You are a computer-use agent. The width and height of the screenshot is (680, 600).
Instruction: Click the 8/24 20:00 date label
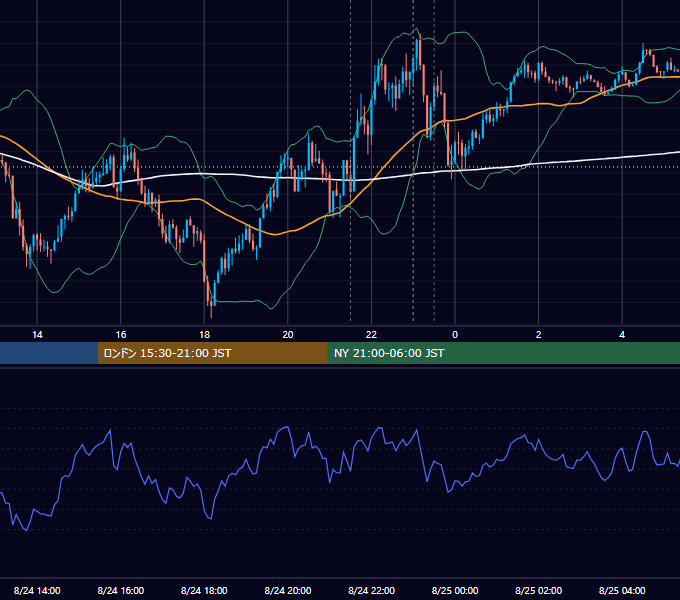[x=288, y=590]
